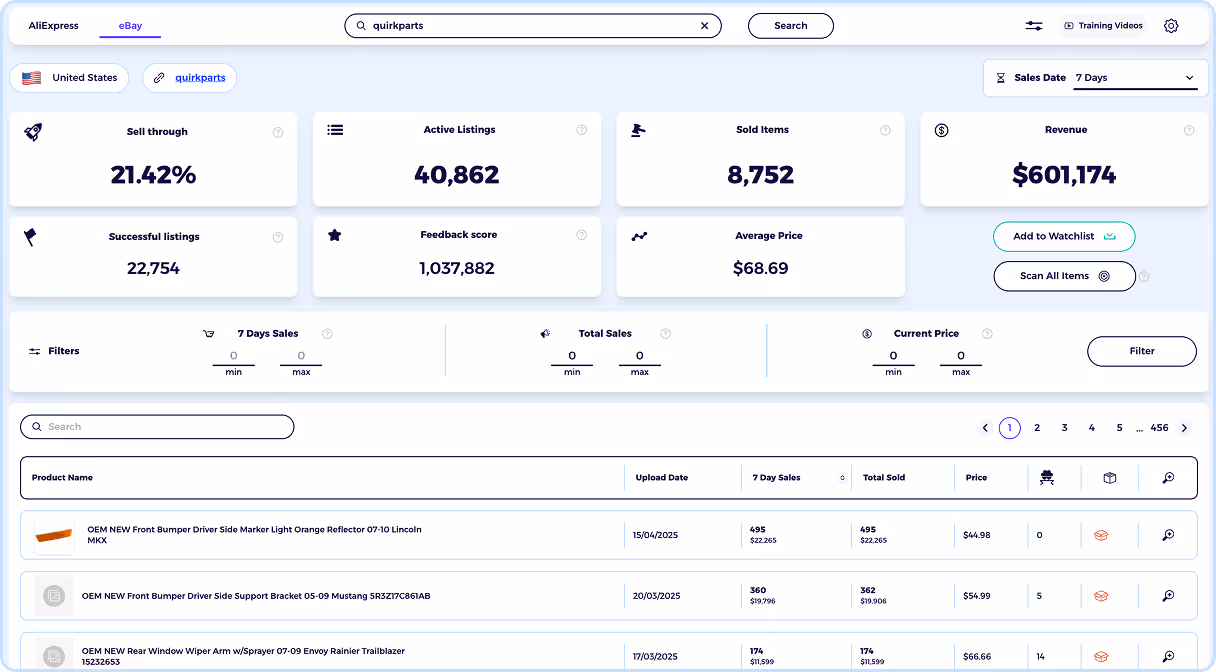Switch to eBay tab
1216x672 pixels.
(x=130, y=26)
